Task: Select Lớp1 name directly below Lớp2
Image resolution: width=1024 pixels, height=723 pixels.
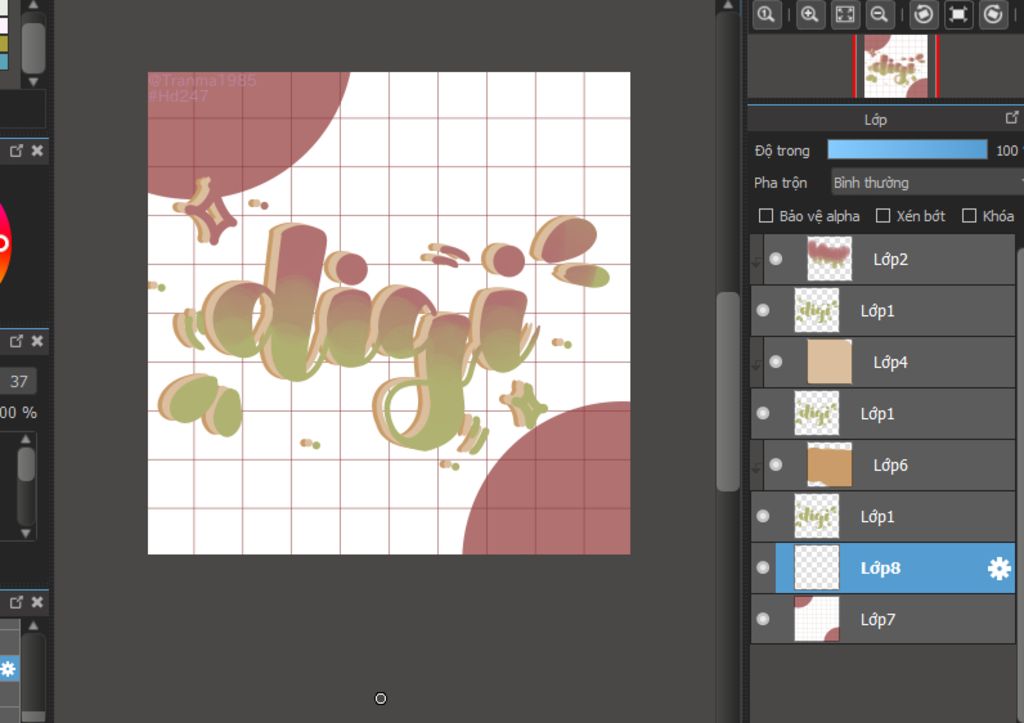Action: [878, 311]
